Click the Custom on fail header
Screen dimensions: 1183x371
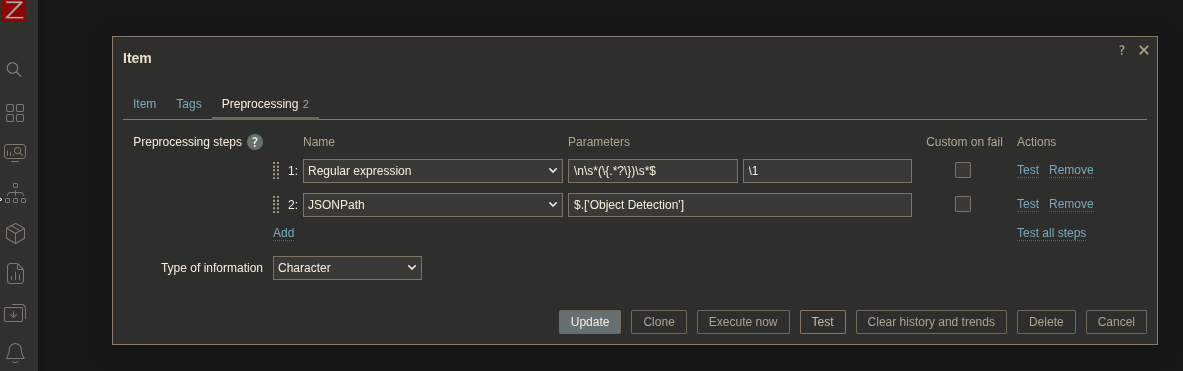tap(964, 142)
